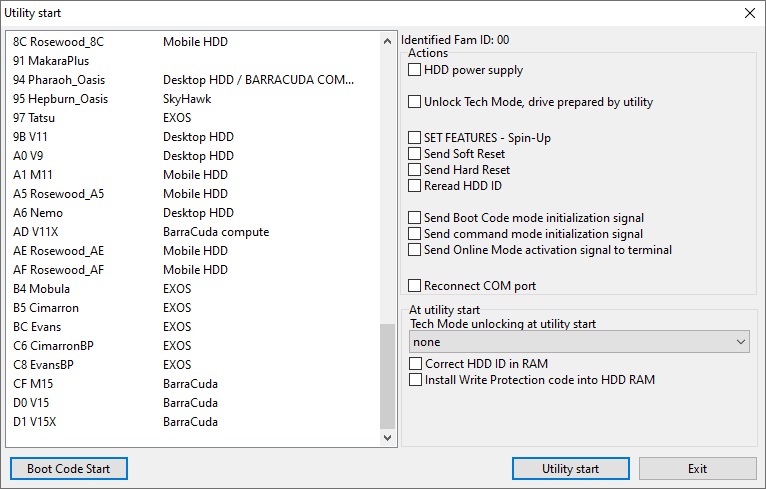The height and width of the screenshot is (489, 766).
Task: Check Unlock Tech Mode option
Action: (x=415, y=102)
